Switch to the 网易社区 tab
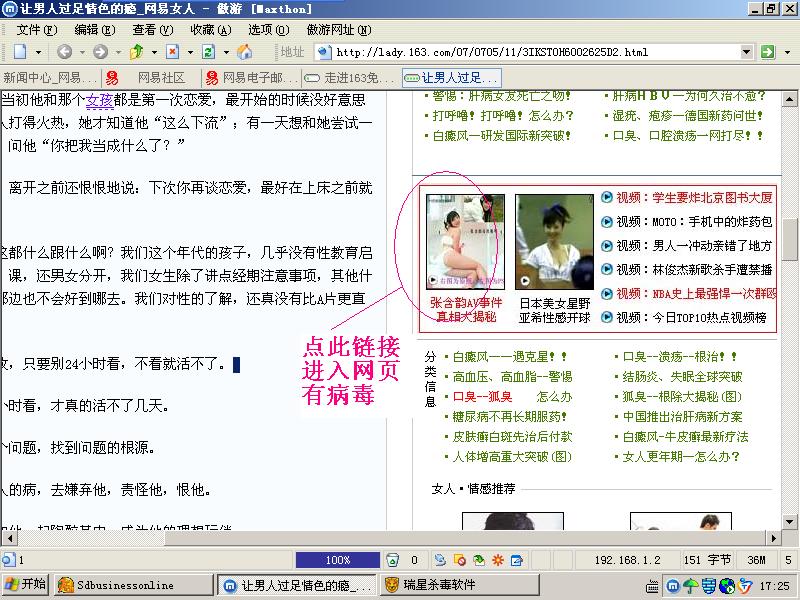The width and height of the screenshot is (800, 600). [x=151, y=78]
